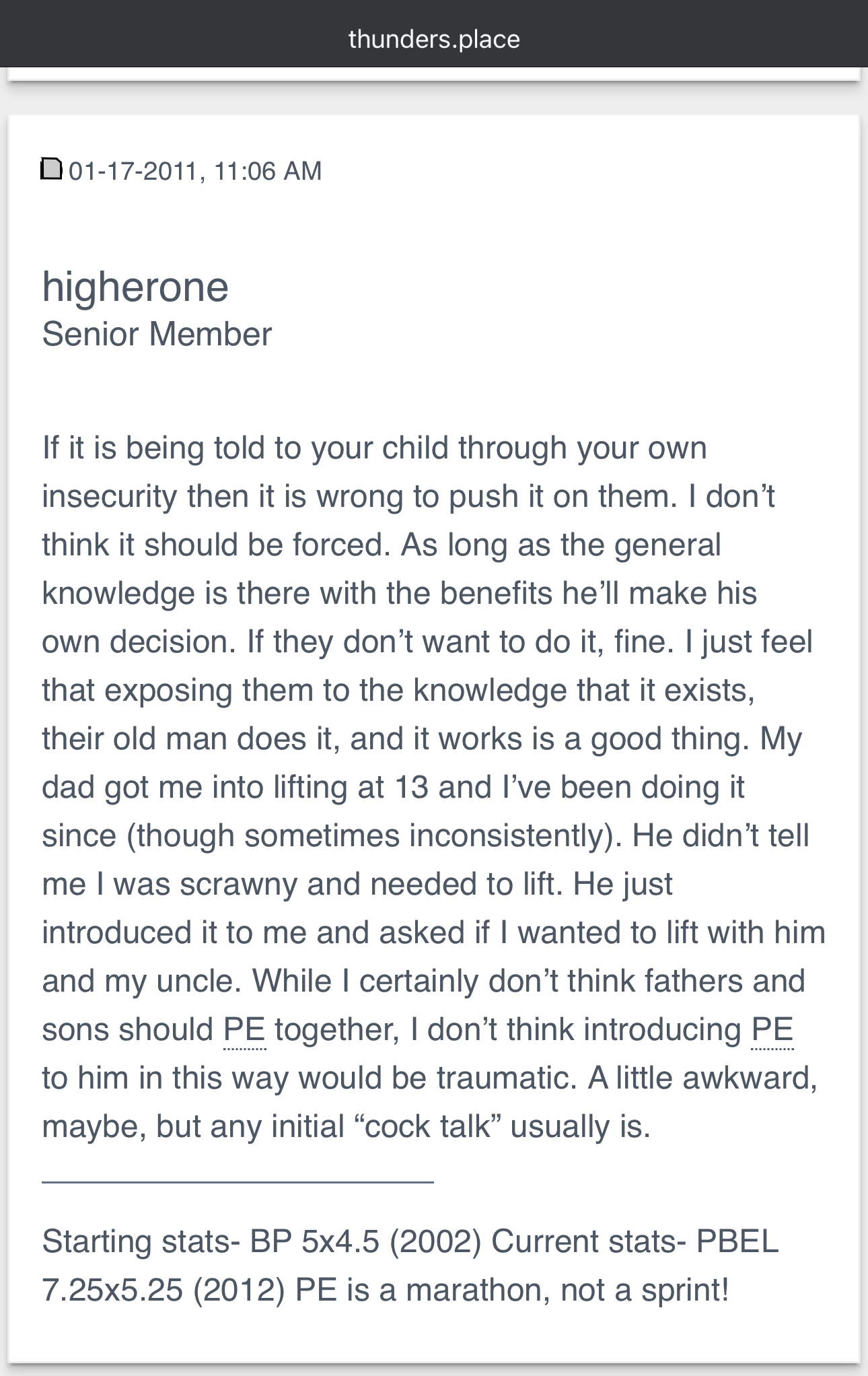Viewport: 868px width, 1376px height.
Task: Open the higherone user profile
Action: click(x=135, y=287)
